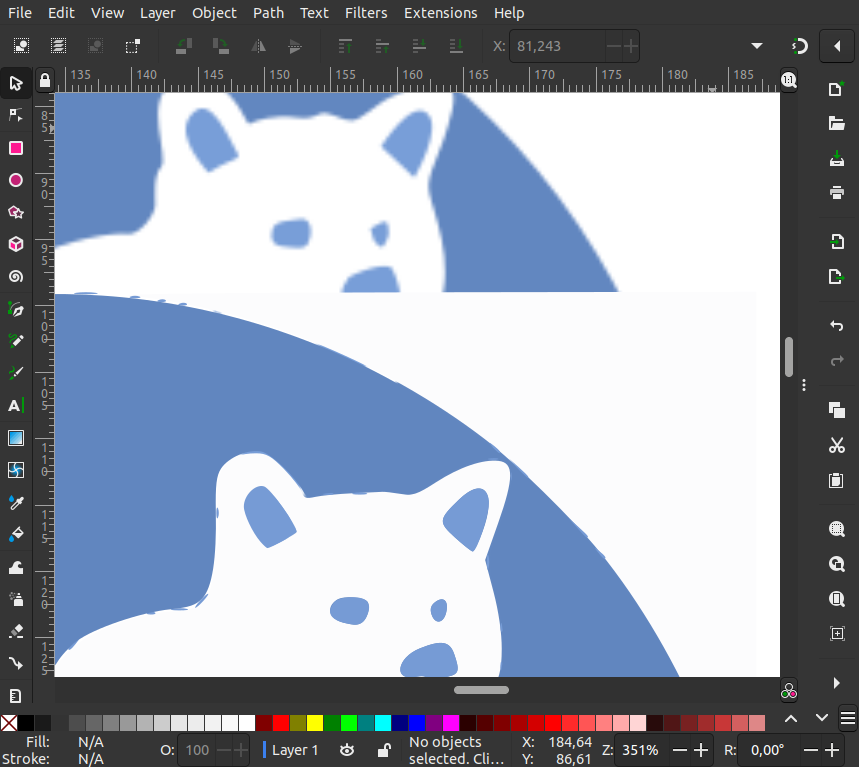859x767 pixels.
Task: Open the Path menu
Action: point(268,13)
